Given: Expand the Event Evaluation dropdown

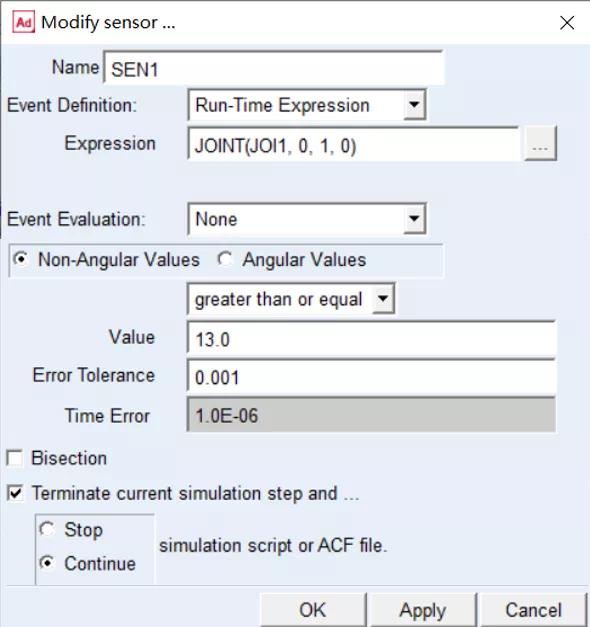Looking at the screenshot, I should pyautogui.click(x=414, y=219).
